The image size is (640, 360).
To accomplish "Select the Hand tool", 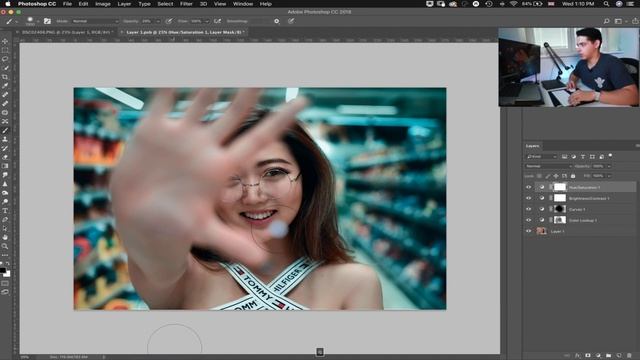I will point(5,238).
